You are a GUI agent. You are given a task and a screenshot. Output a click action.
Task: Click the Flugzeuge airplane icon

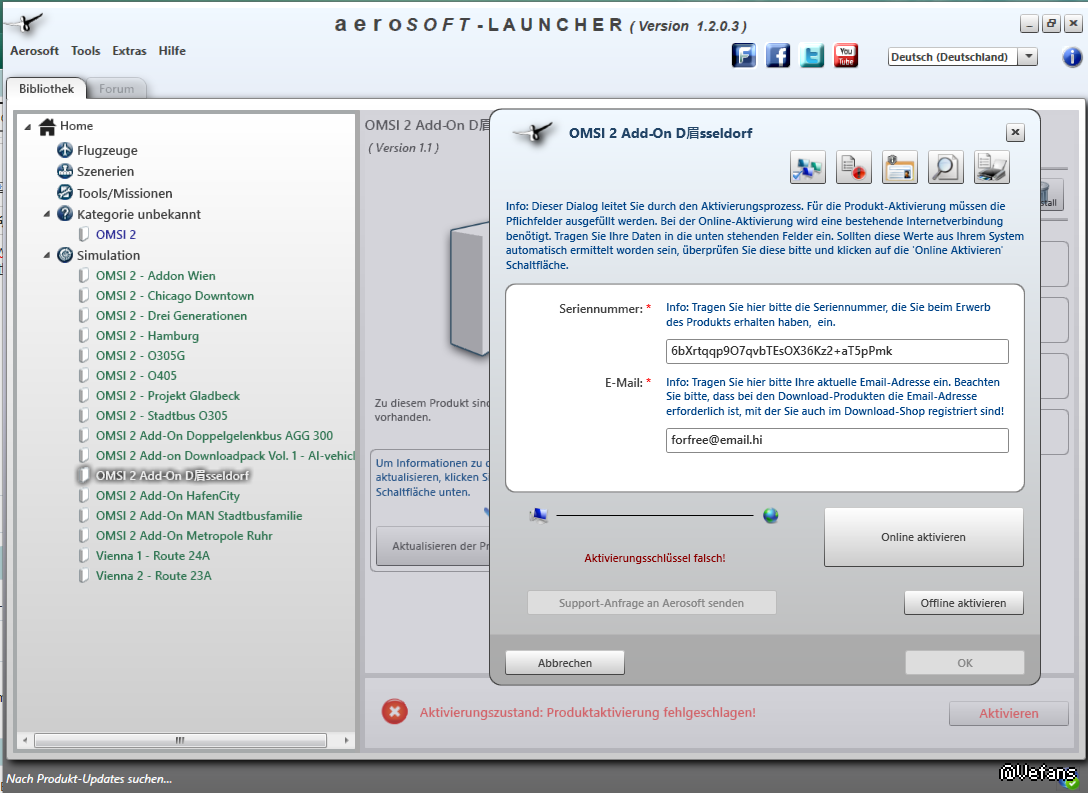(65, 150)
